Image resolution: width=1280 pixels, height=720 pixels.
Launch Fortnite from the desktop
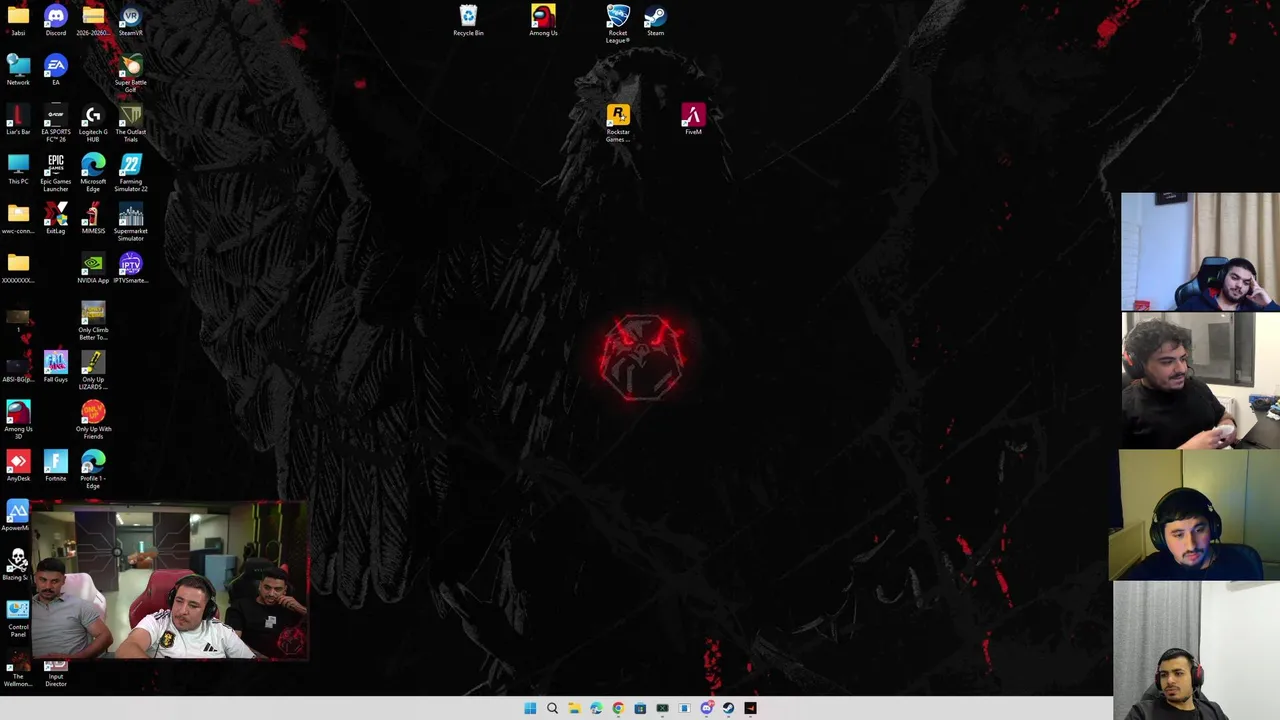click(56, 466)
